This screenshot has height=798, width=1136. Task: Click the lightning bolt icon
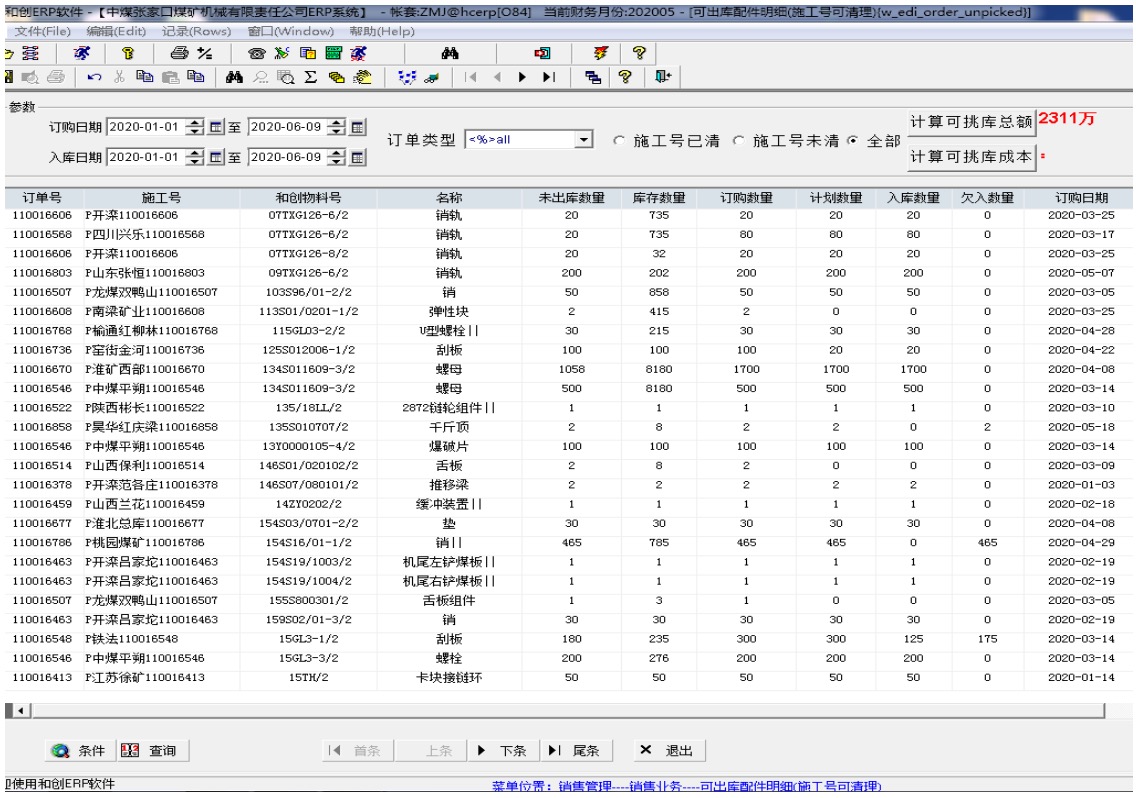pyautogui.click(x=601, y=53)
